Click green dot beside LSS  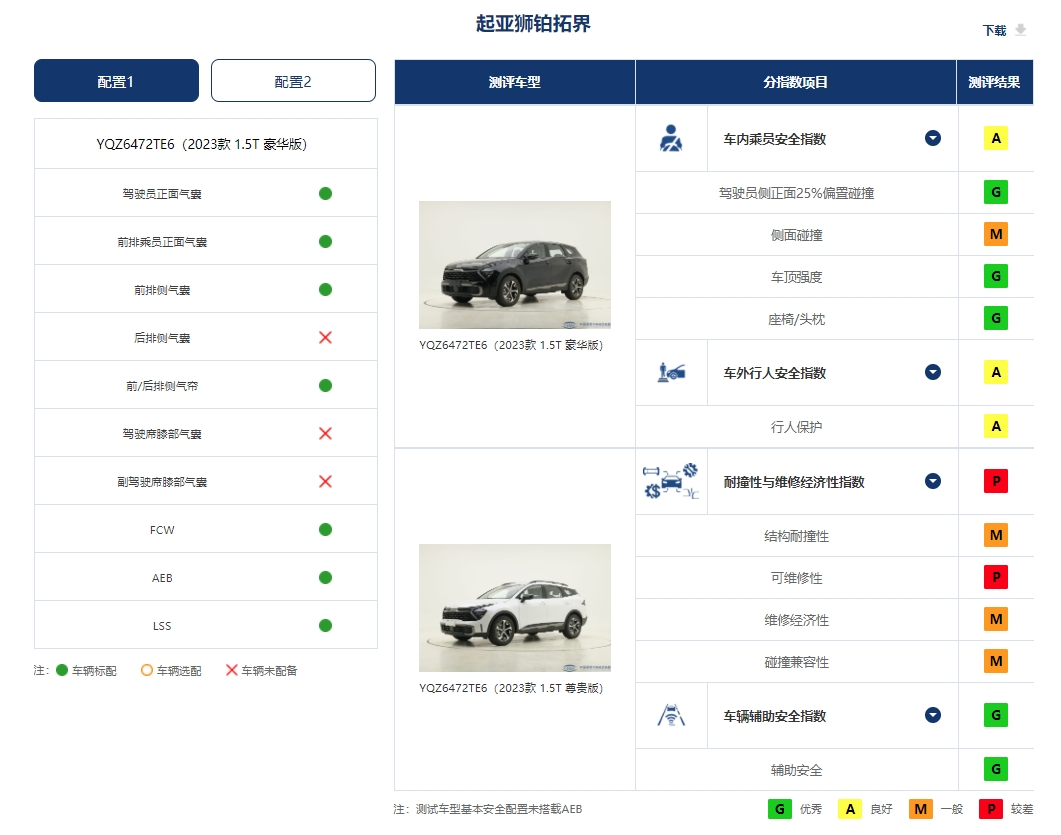[325, 626]
